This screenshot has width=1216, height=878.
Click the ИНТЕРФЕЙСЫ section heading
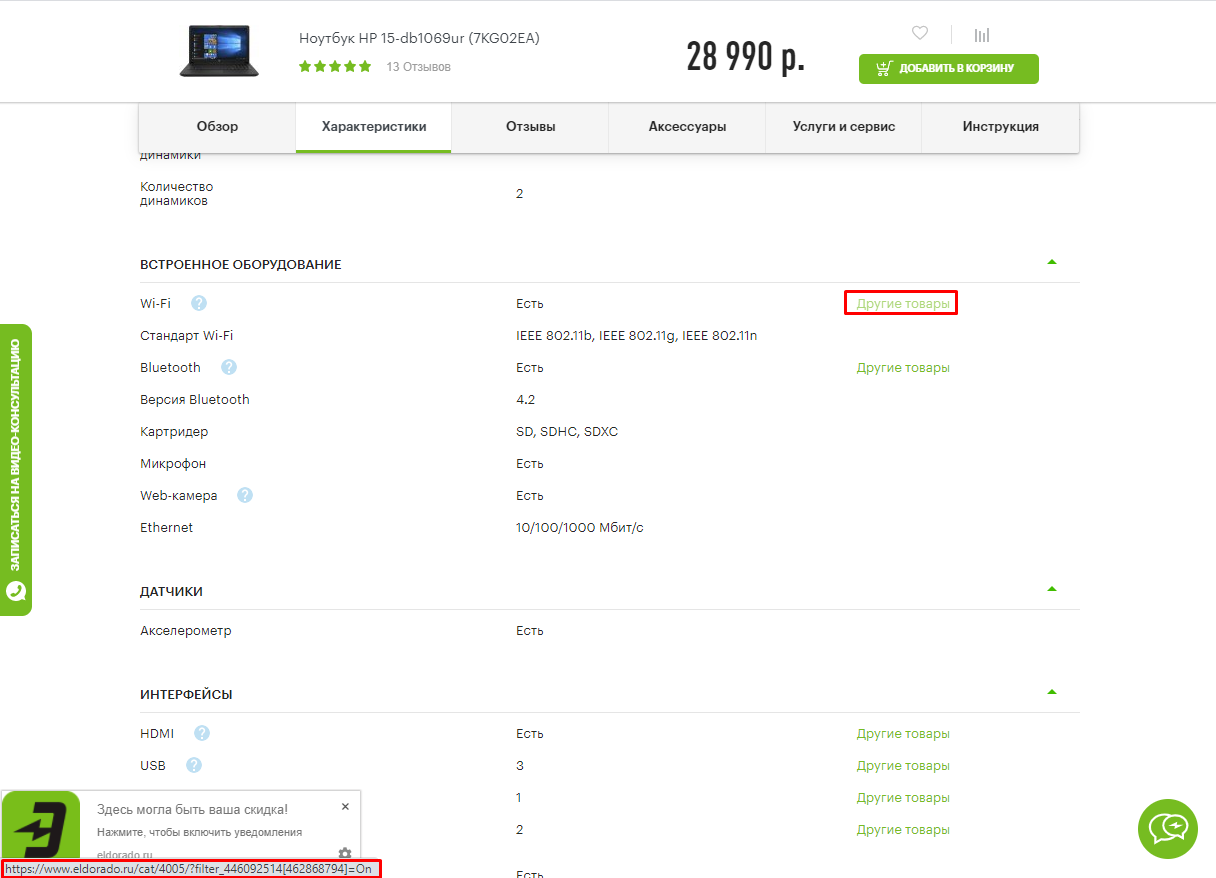pyautogui.click(x=186, y=694)
